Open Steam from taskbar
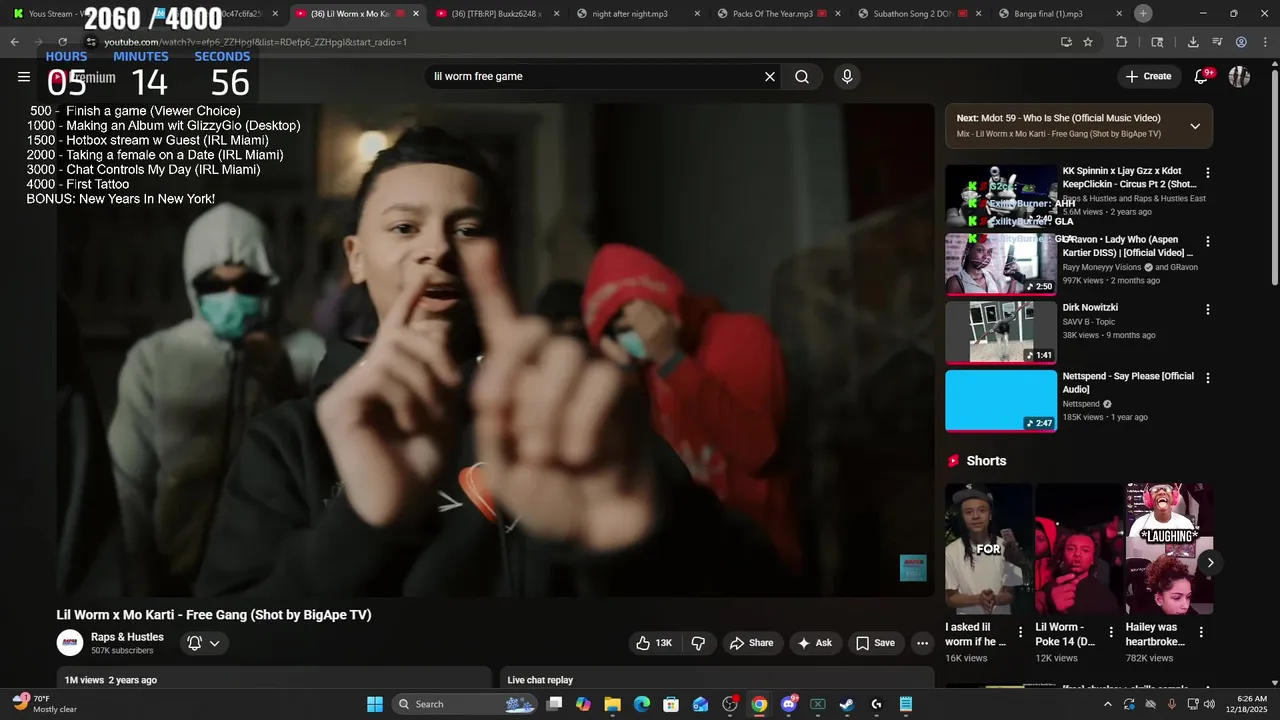This screenshot has height=720, width=1280. 847,704
